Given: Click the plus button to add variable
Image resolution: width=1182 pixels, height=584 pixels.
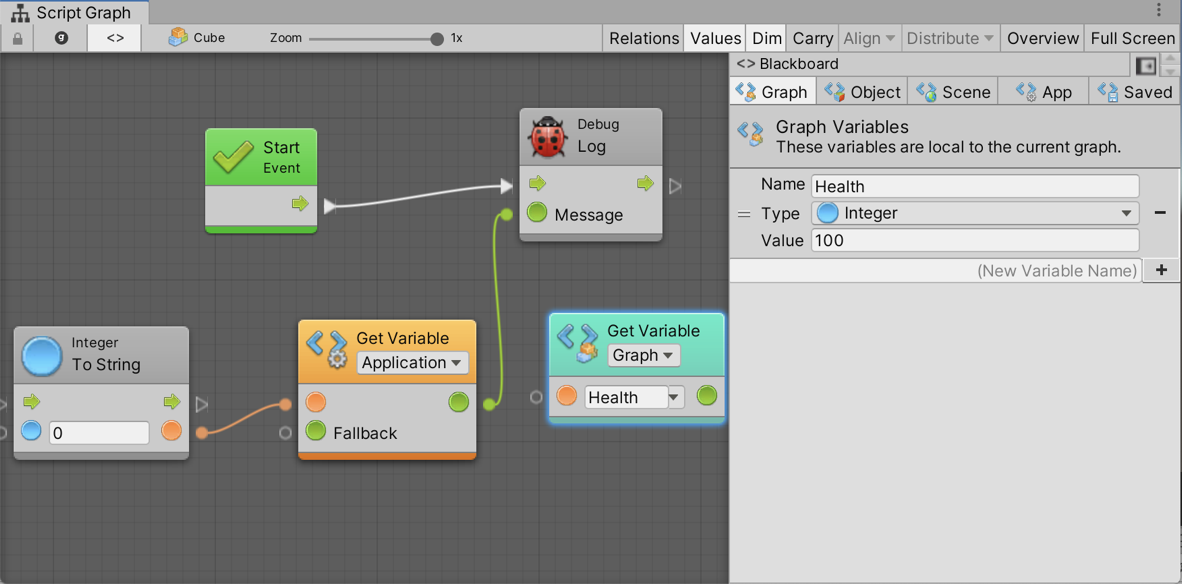Looking at the screenshot, I should click(1161, 270).
